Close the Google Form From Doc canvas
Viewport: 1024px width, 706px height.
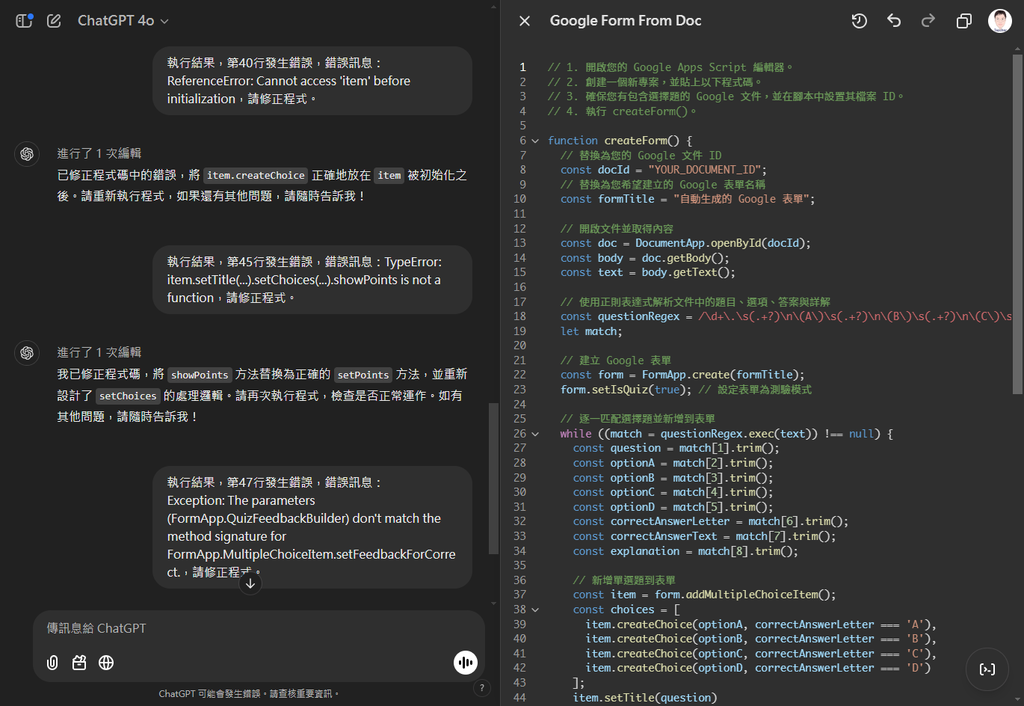click(x=524, y=21)
